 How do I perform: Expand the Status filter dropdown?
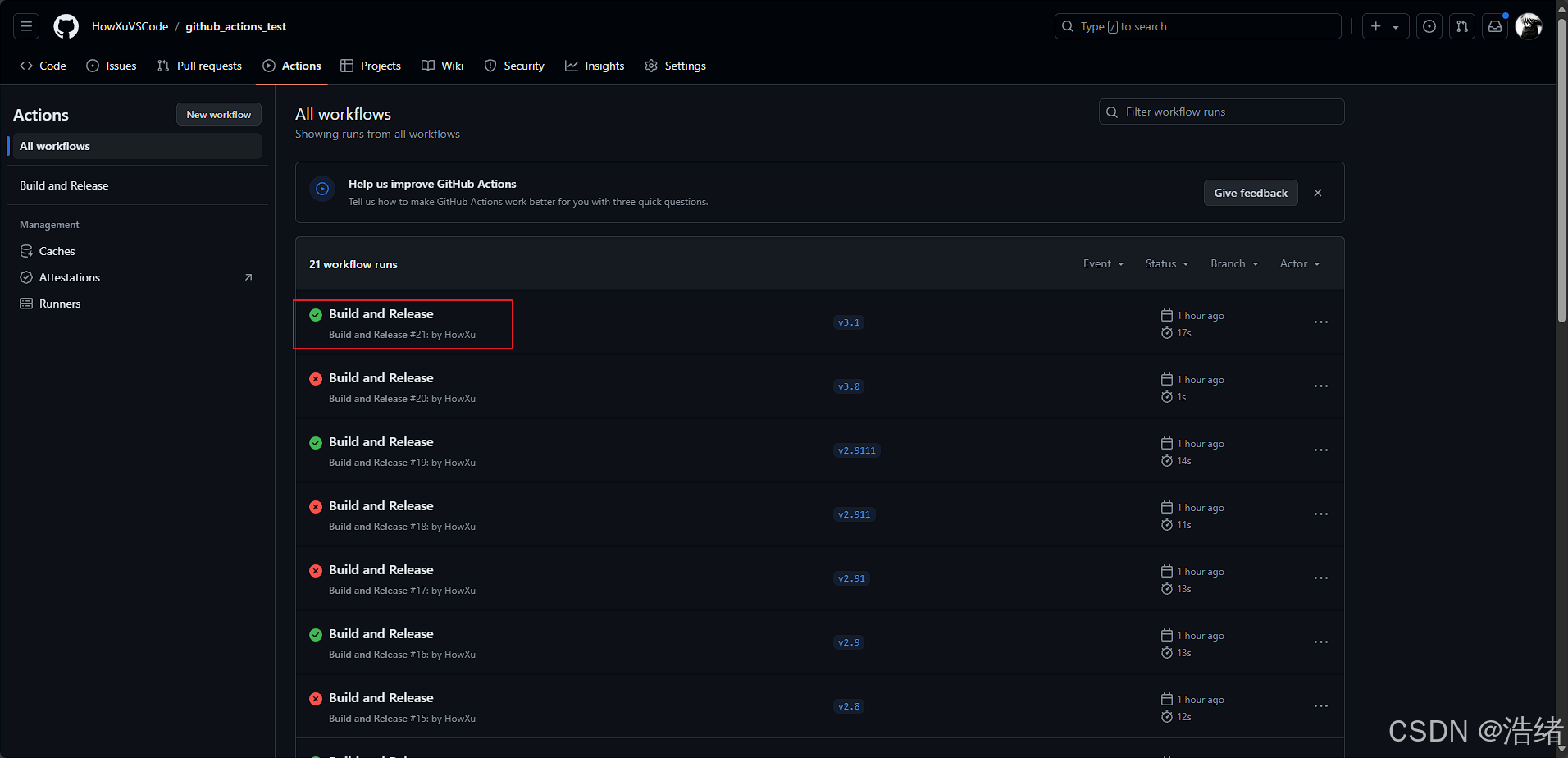[x=1166, y=263]
